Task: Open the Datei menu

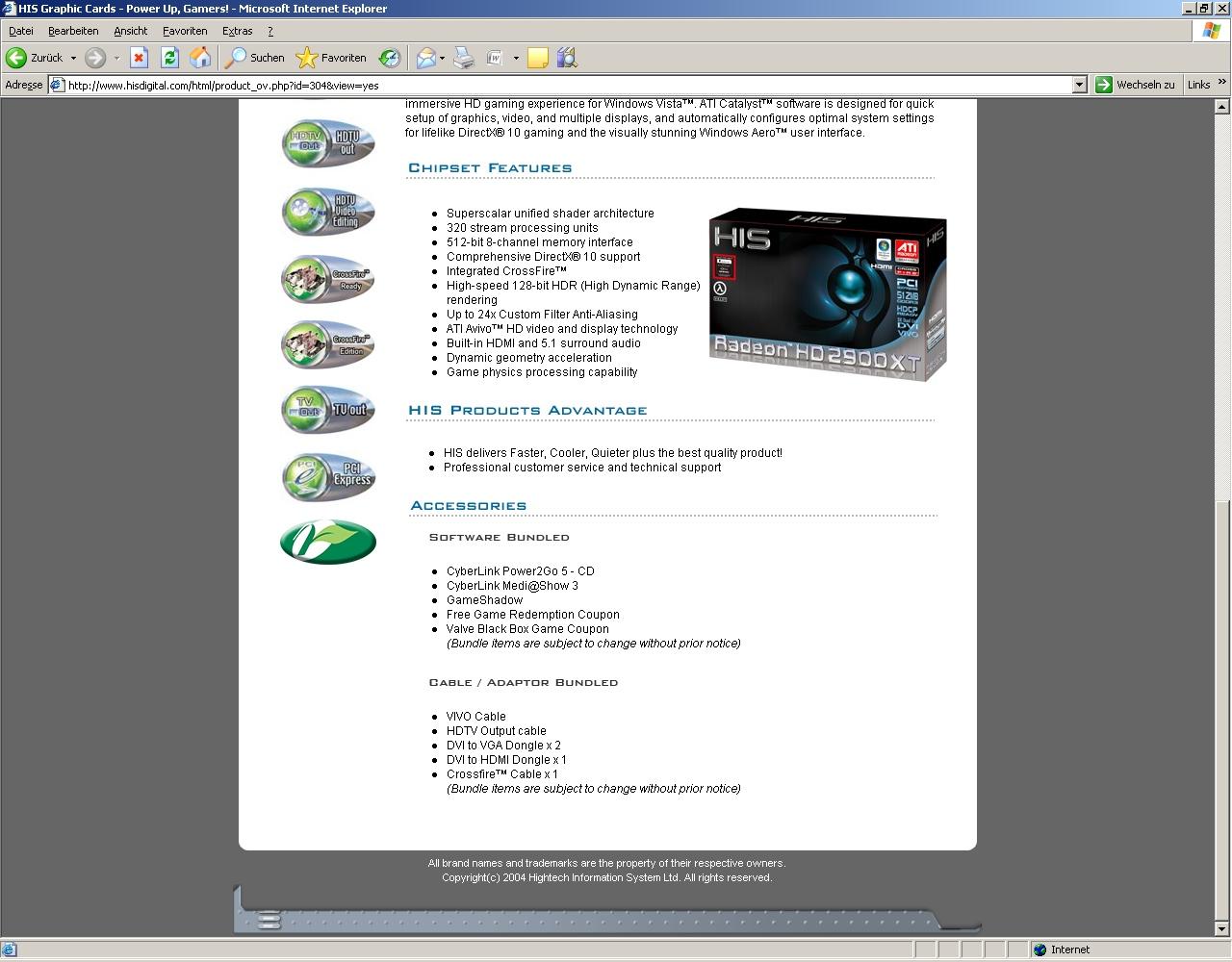Action: [x=20, y=31]
